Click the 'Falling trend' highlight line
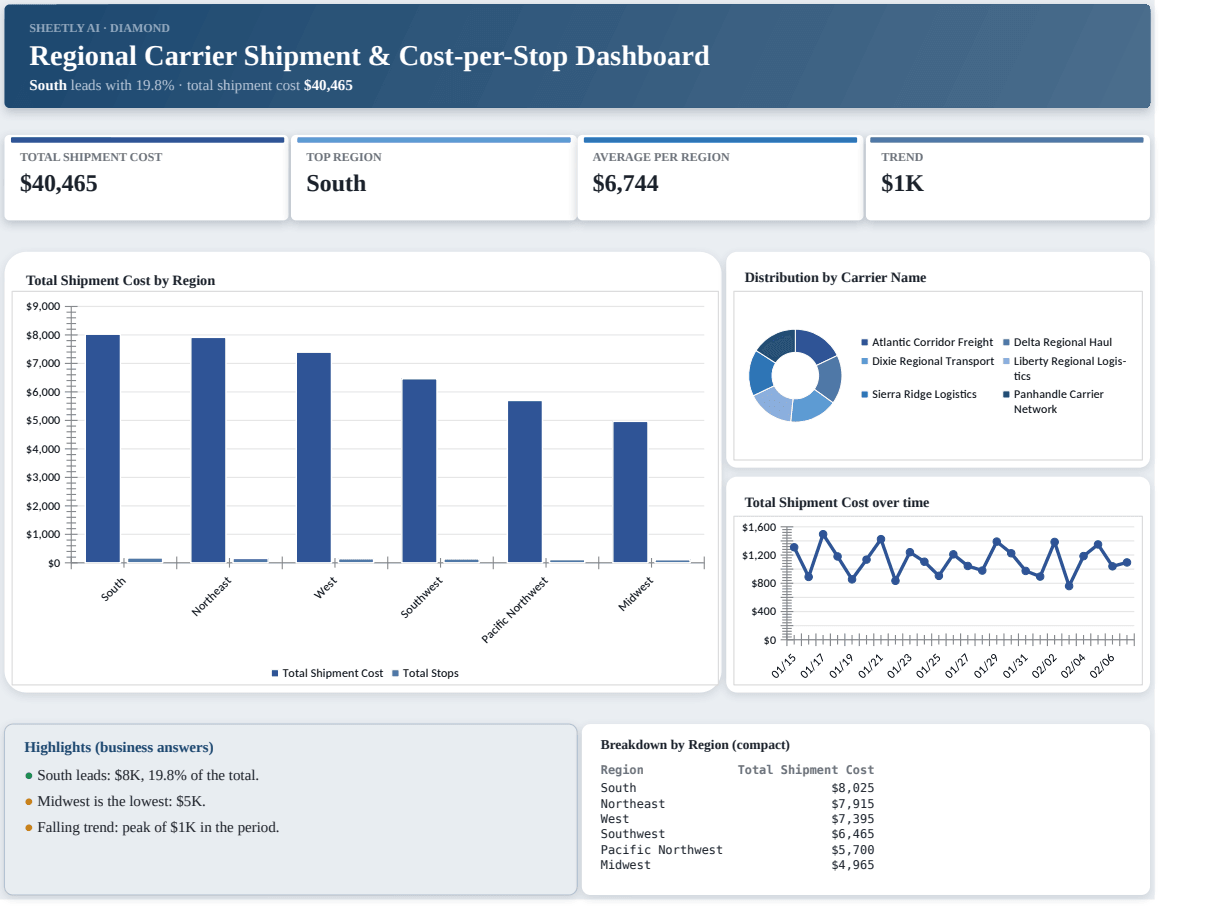The image size is (1227, 922). click(x=152, y=827)
